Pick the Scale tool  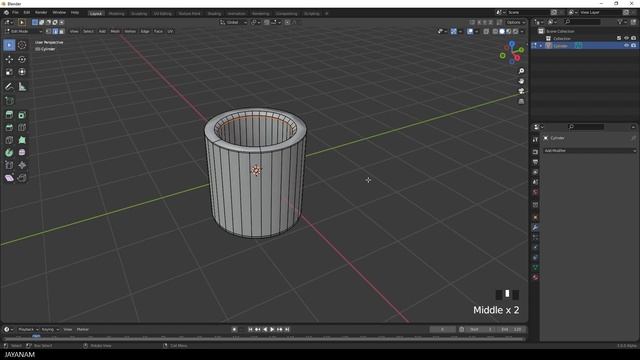pyautogui.click(x=9, y=72)
